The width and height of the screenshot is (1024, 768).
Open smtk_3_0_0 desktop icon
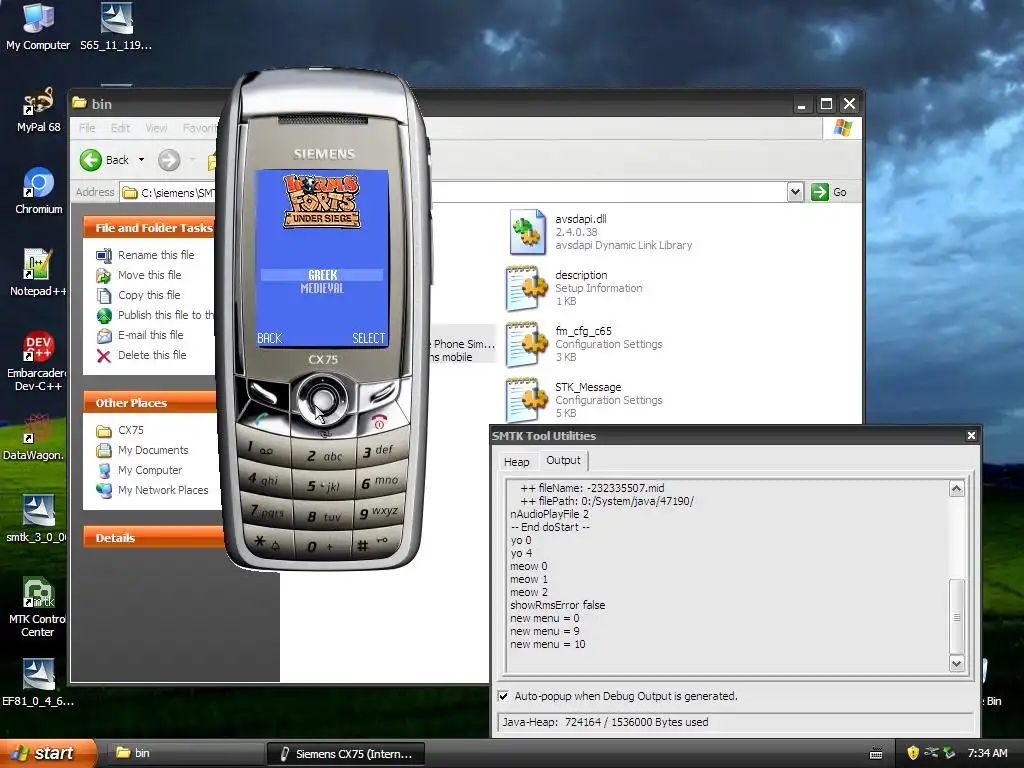(x=36, y=519)
